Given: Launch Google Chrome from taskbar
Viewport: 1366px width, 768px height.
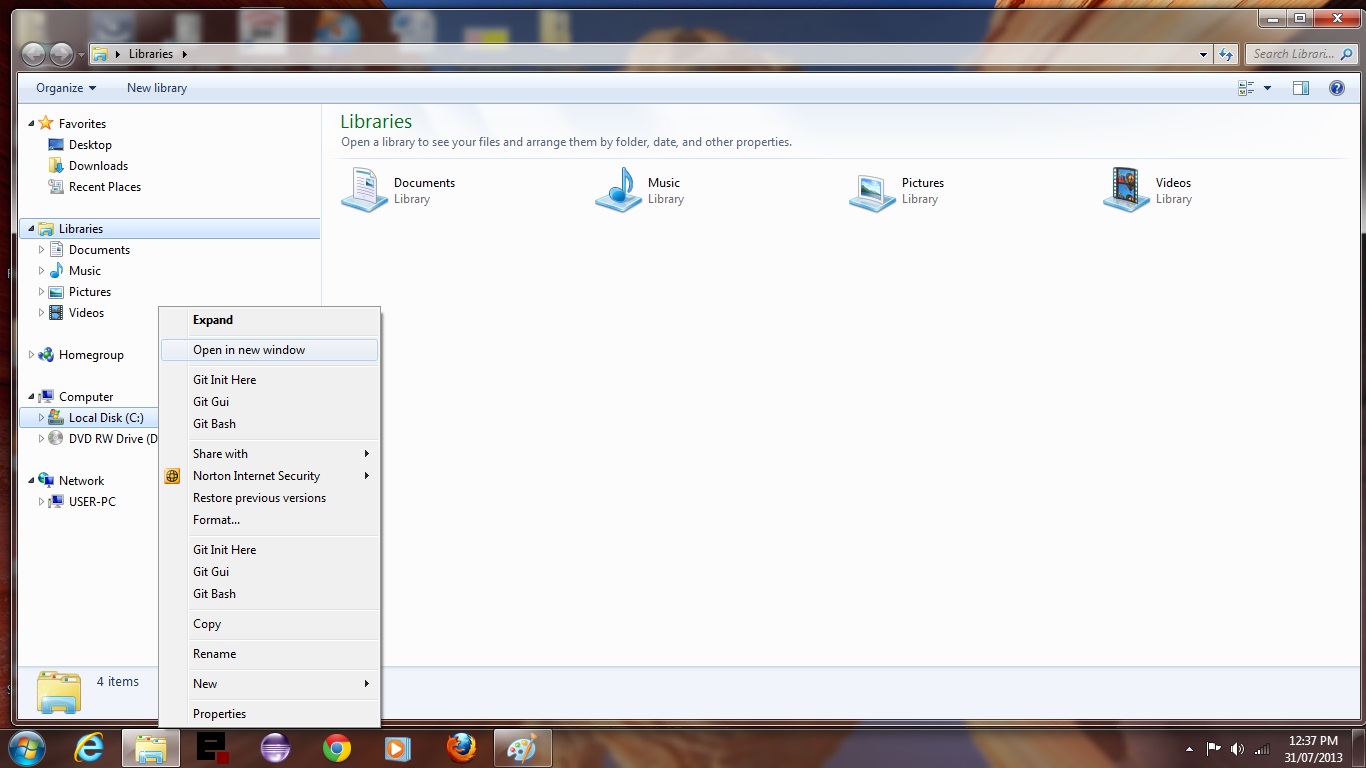Looking at the screenshot, I should pos(337,748).
